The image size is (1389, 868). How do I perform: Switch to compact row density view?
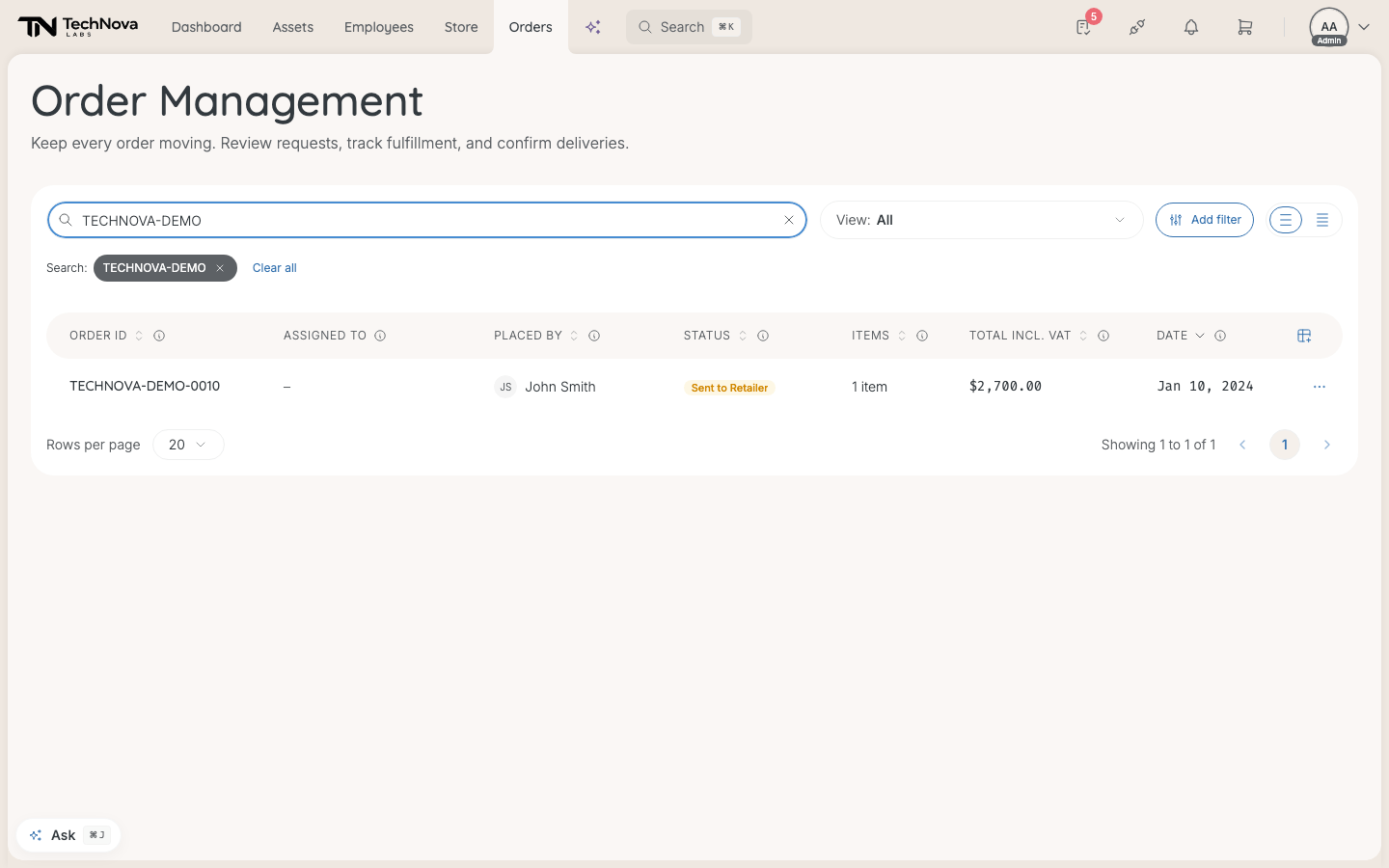pyautogui.click(x=1322, y=220)
